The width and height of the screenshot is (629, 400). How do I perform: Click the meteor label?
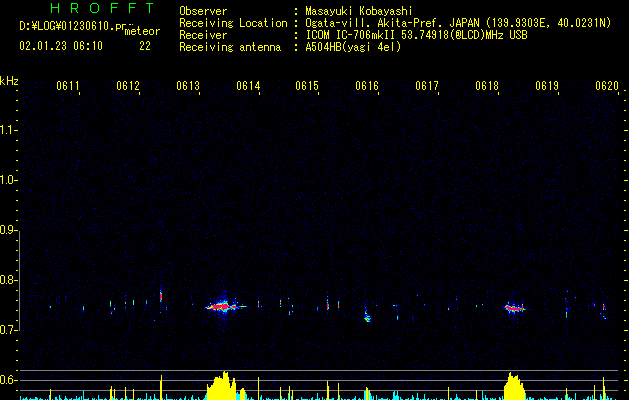point(142,31)
